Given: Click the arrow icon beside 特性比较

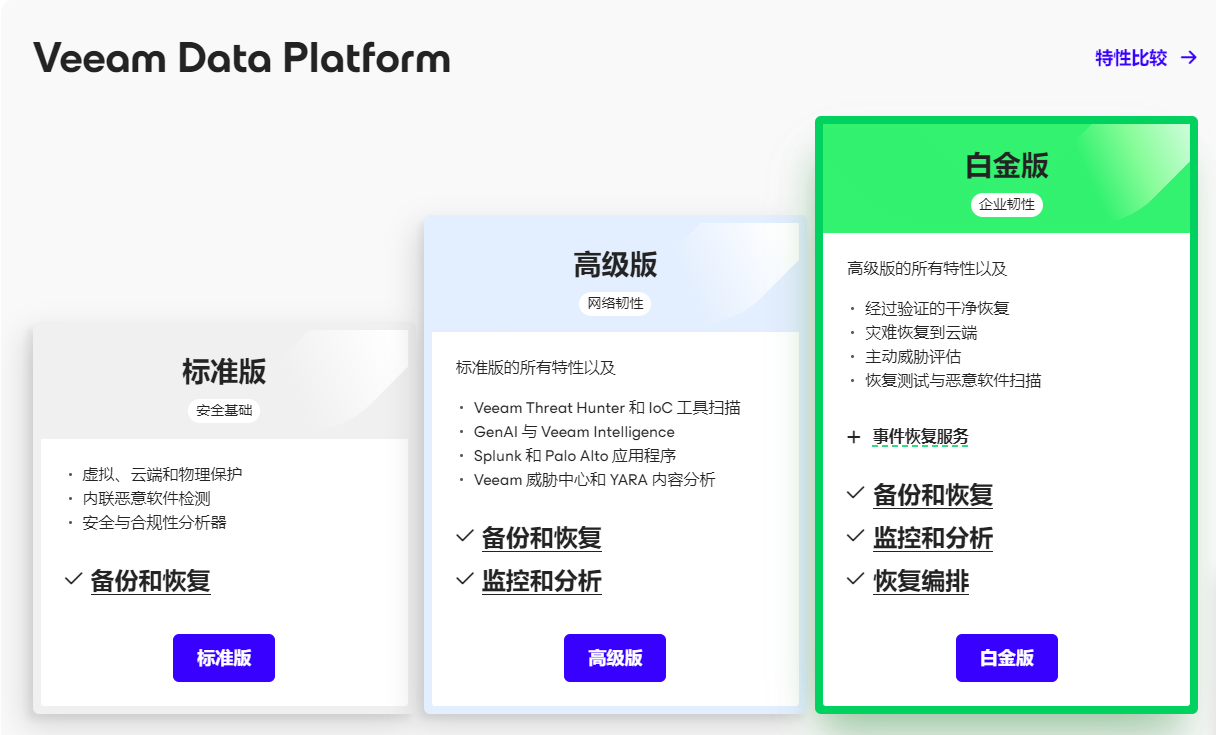Looking at the screenshot, I should click(x=1189, y=58).
